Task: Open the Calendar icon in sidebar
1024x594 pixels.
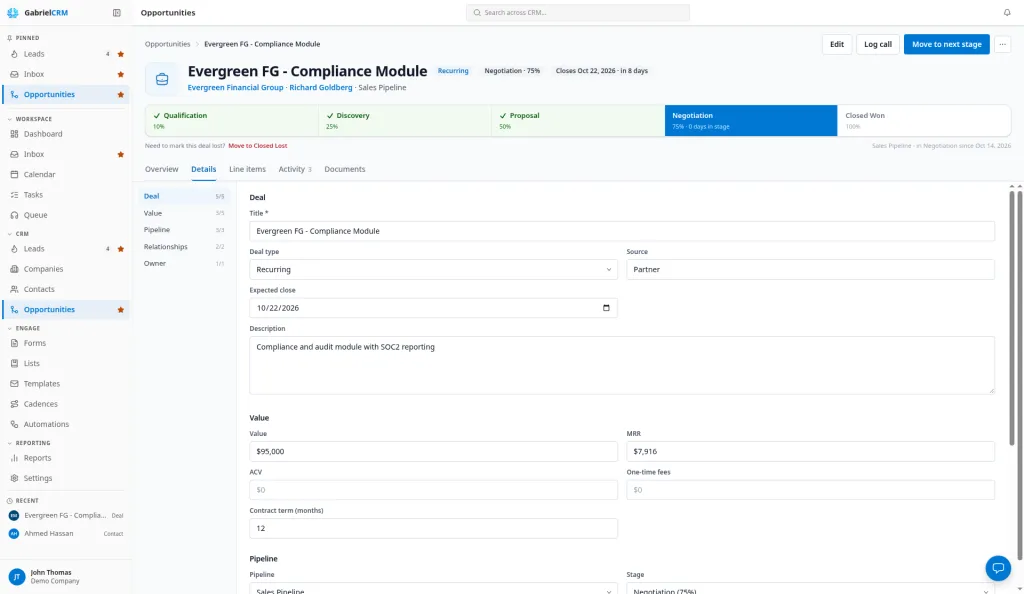Action: (14, 174)
